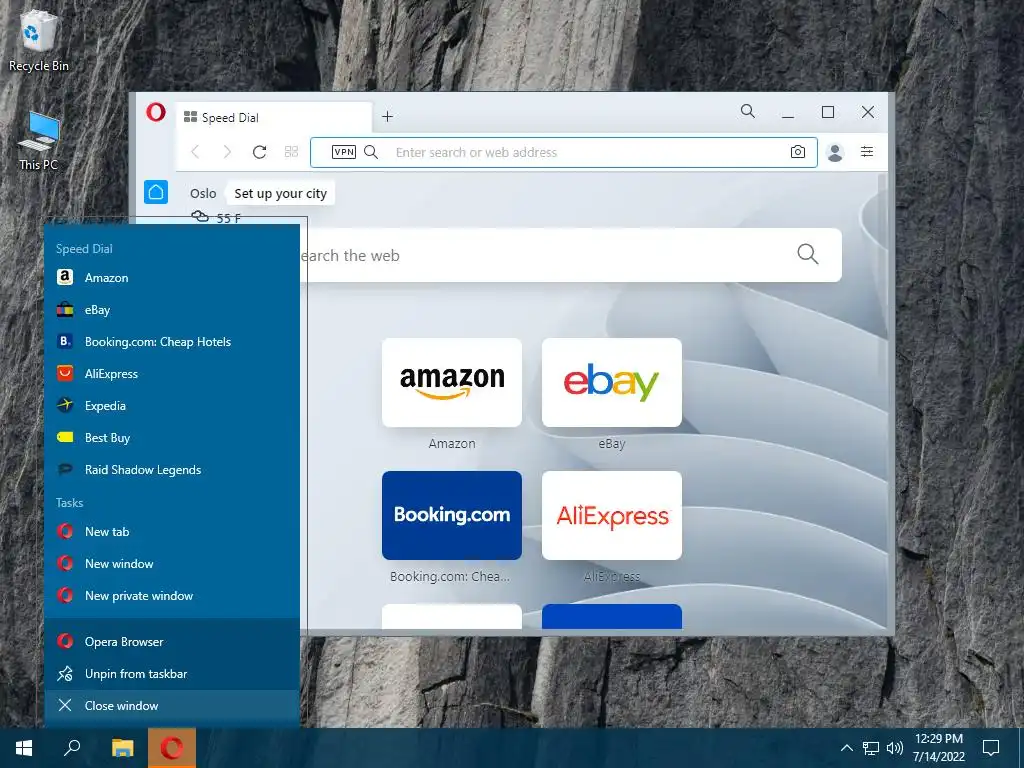
Task: Click the volume speaker tray icon
Action: [x=895, y=748]
